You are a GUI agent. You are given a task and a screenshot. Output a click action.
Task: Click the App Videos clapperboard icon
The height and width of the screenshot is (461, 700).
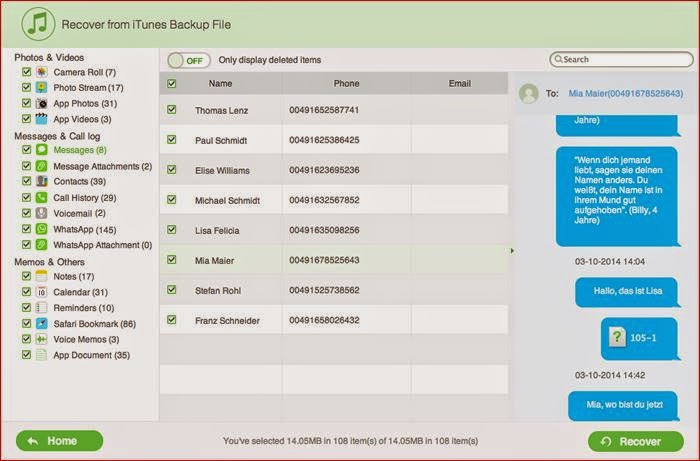click(x=42, y=119)
